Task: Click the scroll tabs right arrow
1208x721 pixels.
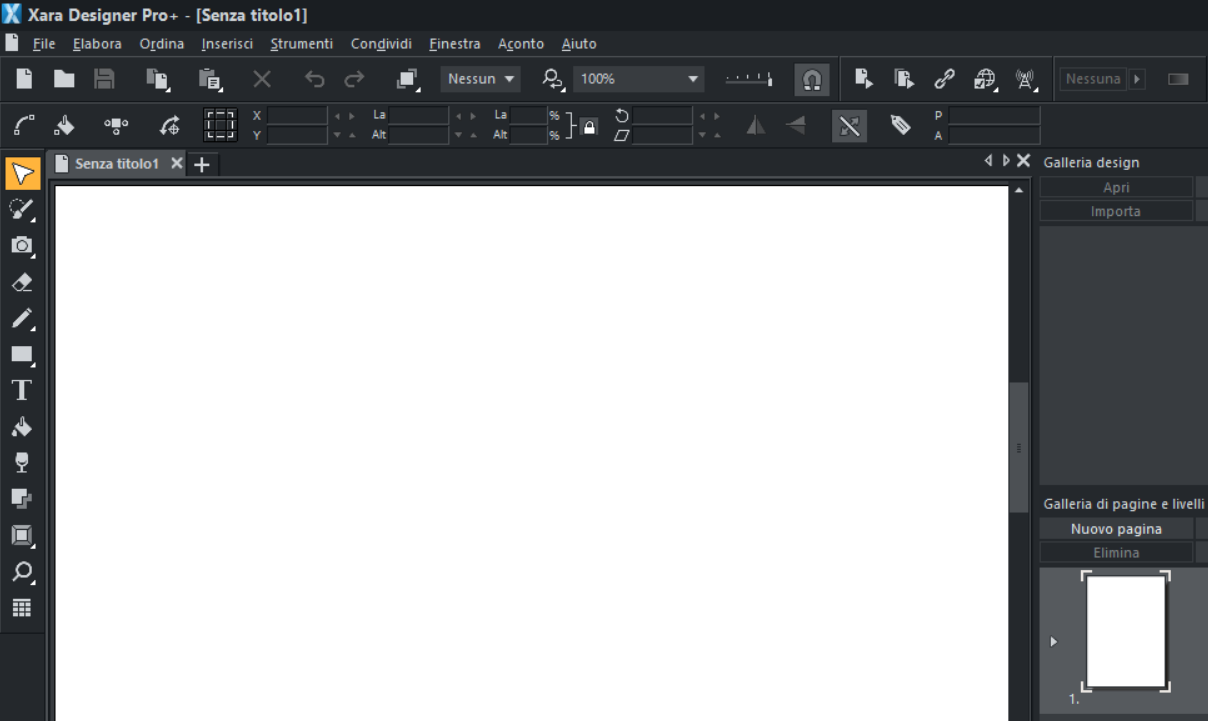Action: click(1005, 161)
